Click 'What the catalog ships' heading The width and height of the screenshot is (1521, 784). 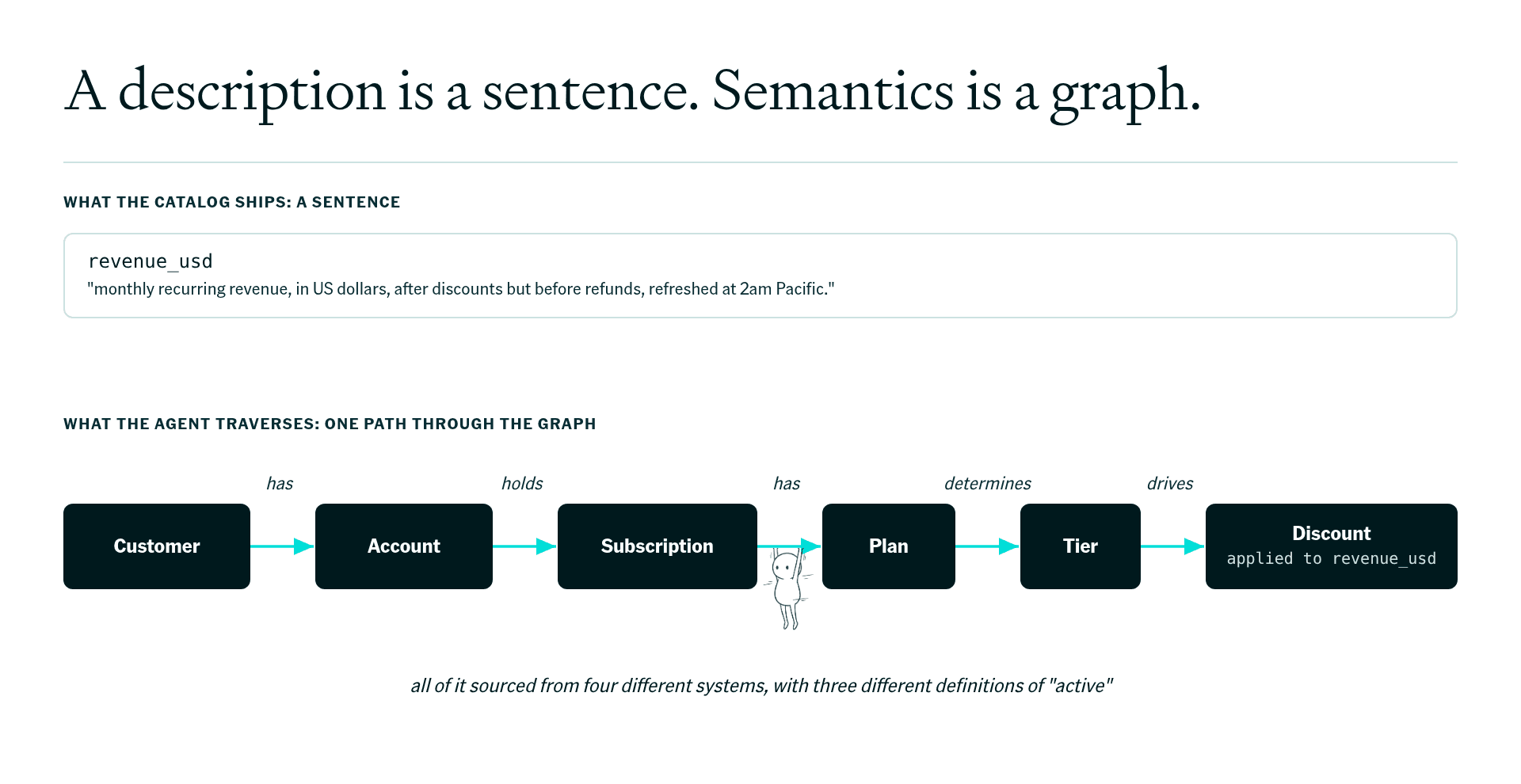pos(232,202)
